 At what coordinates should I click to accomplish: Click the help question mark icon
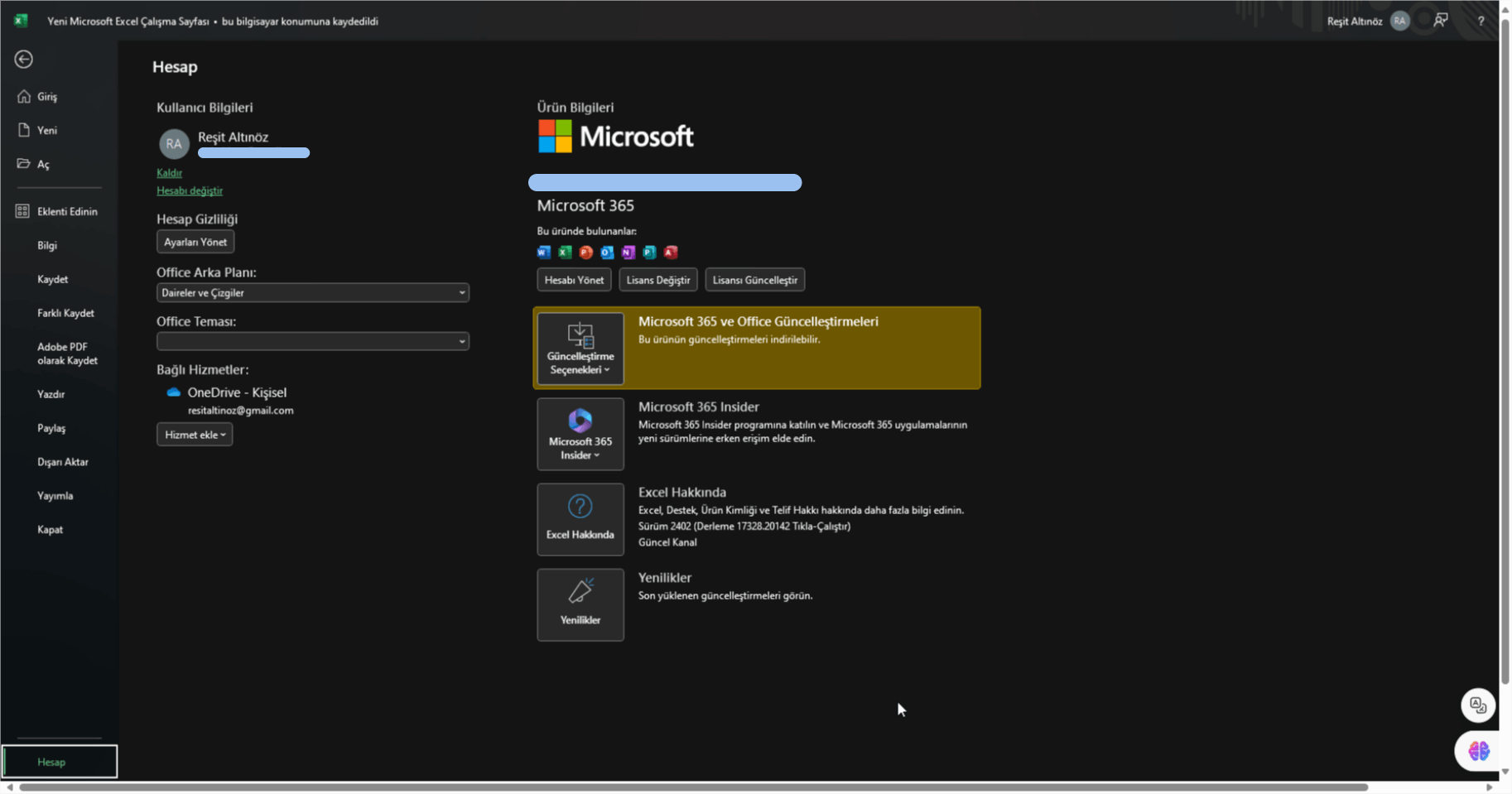[x=1481, y=21]
